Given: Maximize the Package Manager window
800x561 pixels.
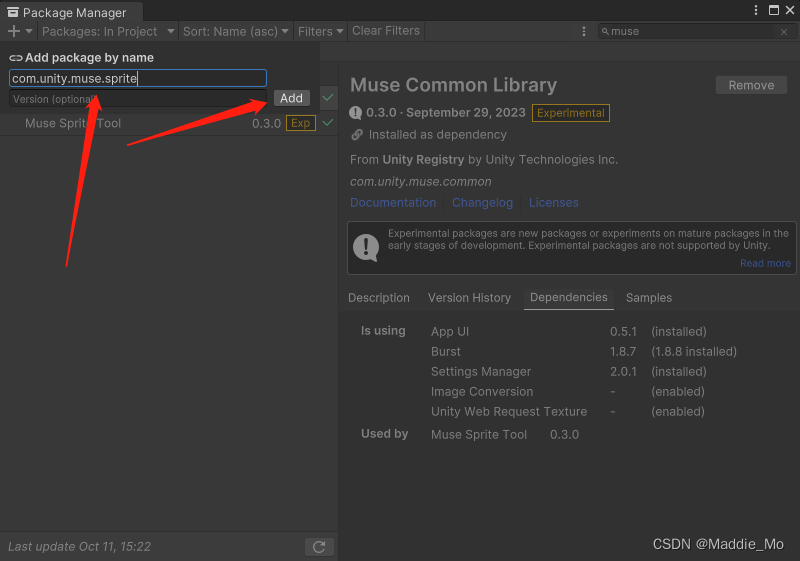Looking at the screenshot, I should click(774, 10).
